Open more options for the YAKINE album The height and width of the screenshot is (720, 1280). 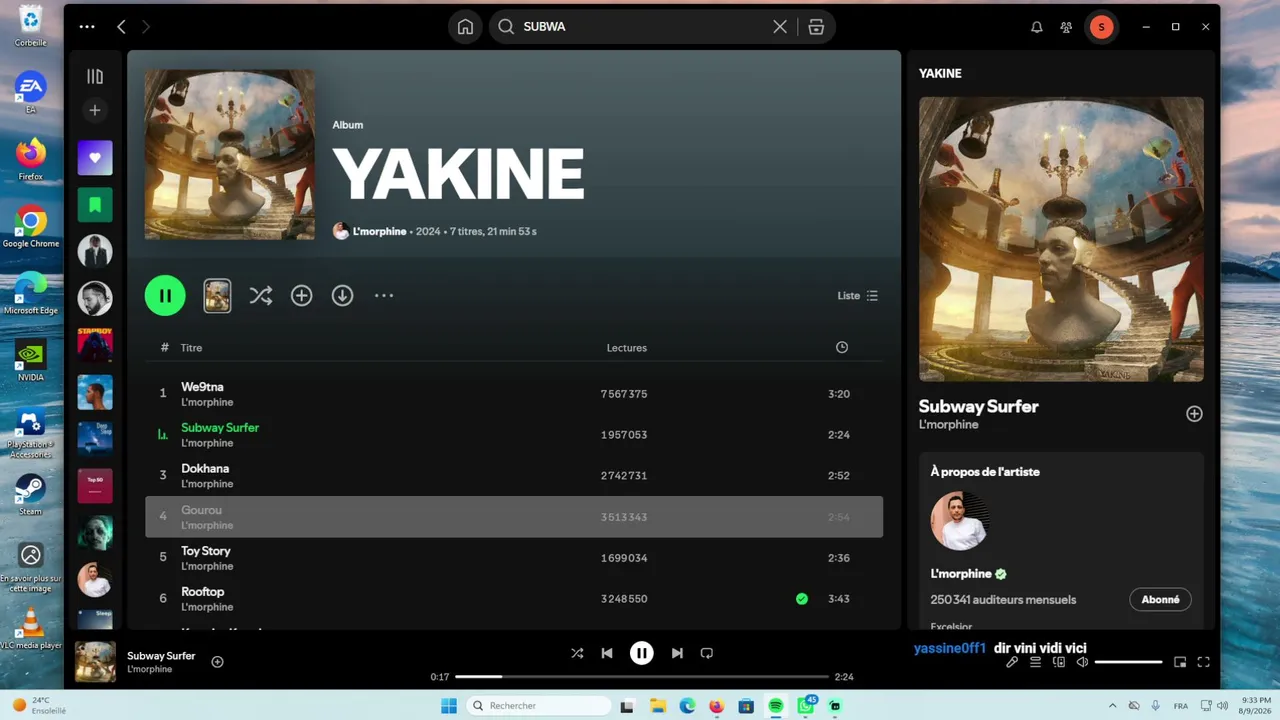point(384,296)
